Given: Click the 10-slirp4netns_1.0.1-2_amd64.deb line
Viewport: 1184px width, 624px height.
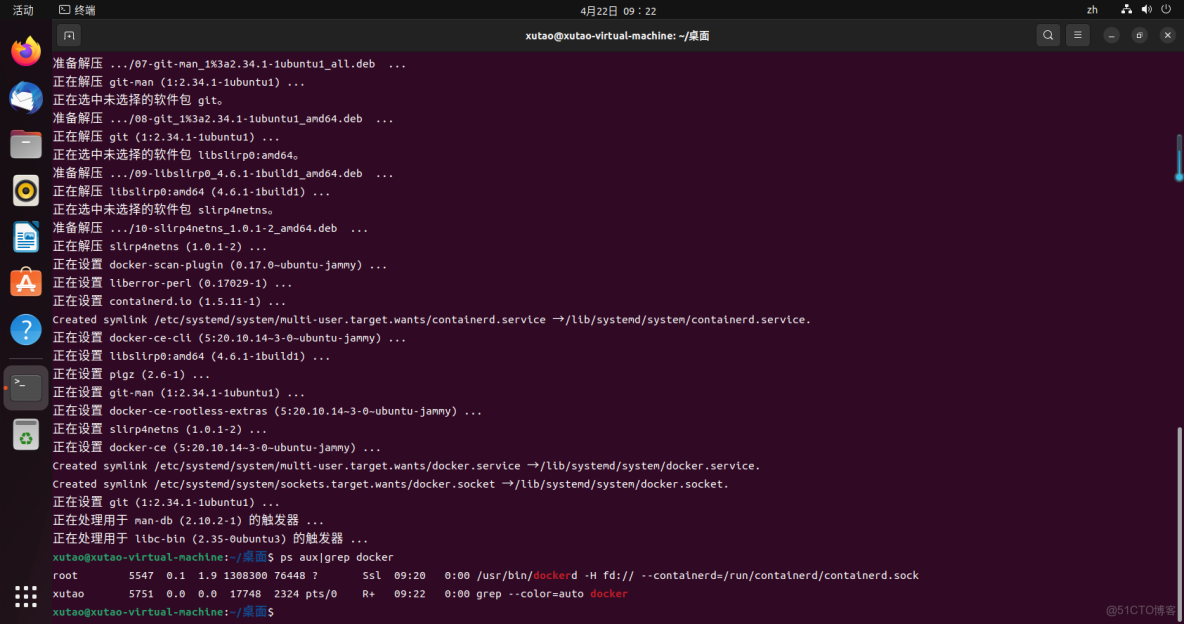Looking at the screenshot, I should [x=211, y=228].
